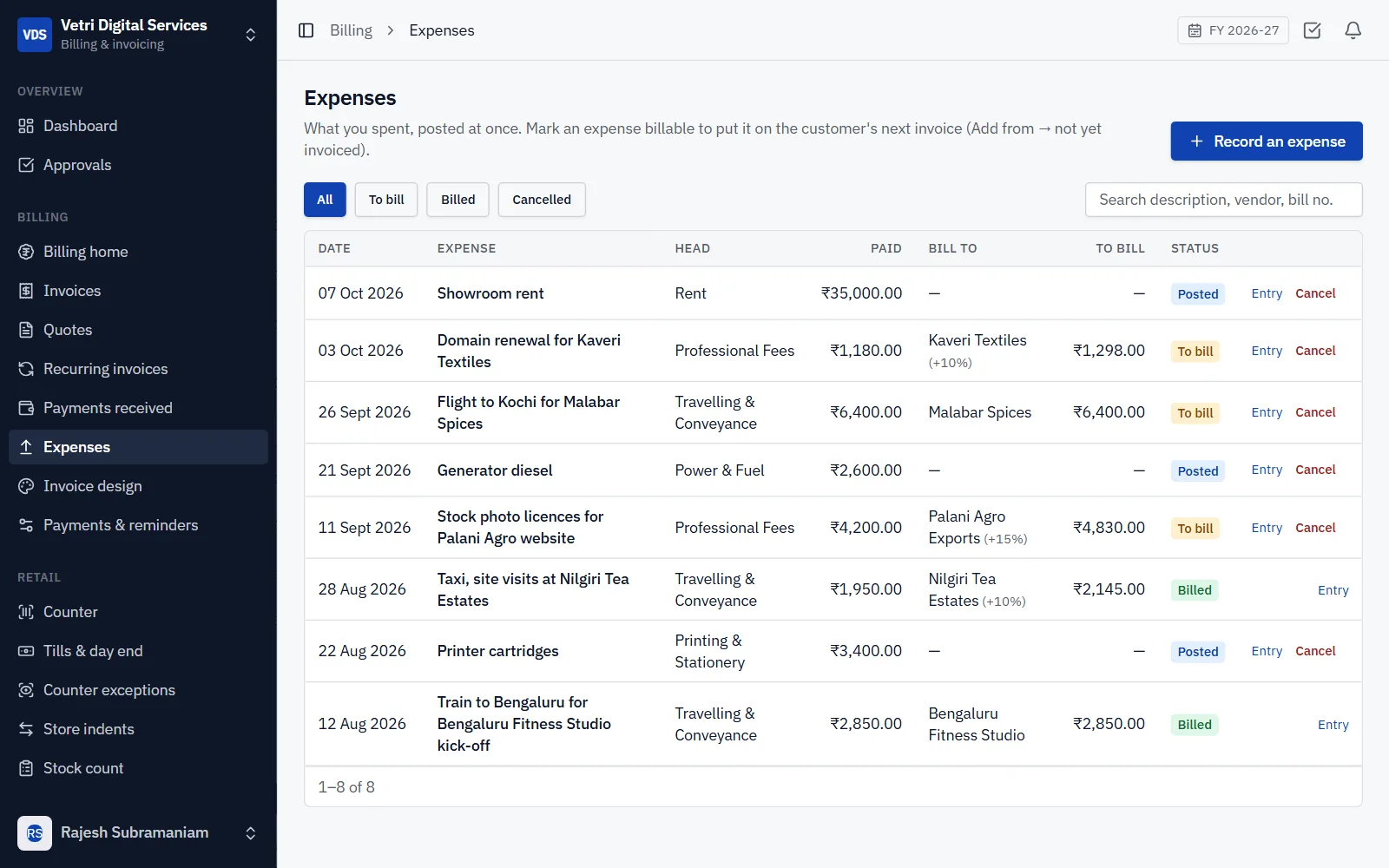Click the Expenses sidebar item
The width and height of the screenshot is (1389, 868).
138,447
